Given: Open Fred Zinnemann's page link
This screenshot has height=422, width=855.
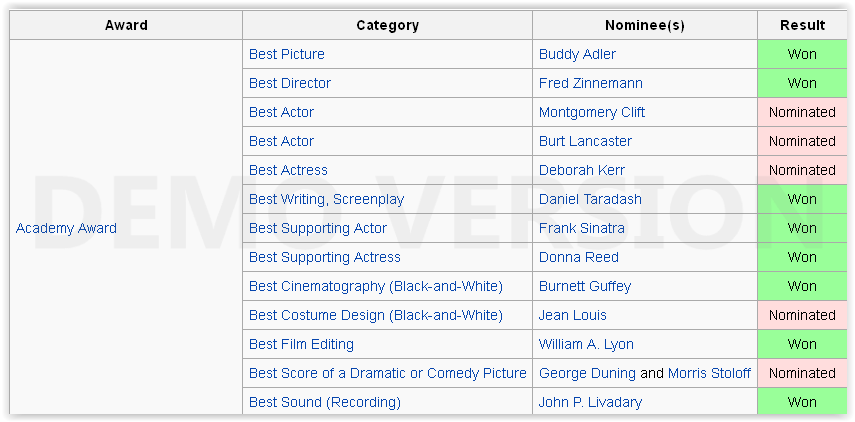Looking at the screenshot, I should (590, 83).
